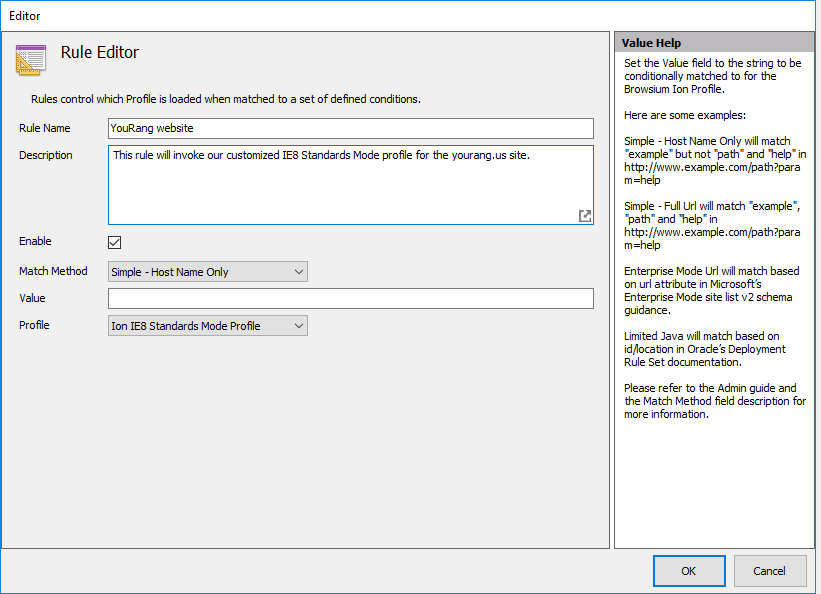Viewport: 821px width, 594px height.
Task: Click the empty Value input field
Action: tap(350, 299)
